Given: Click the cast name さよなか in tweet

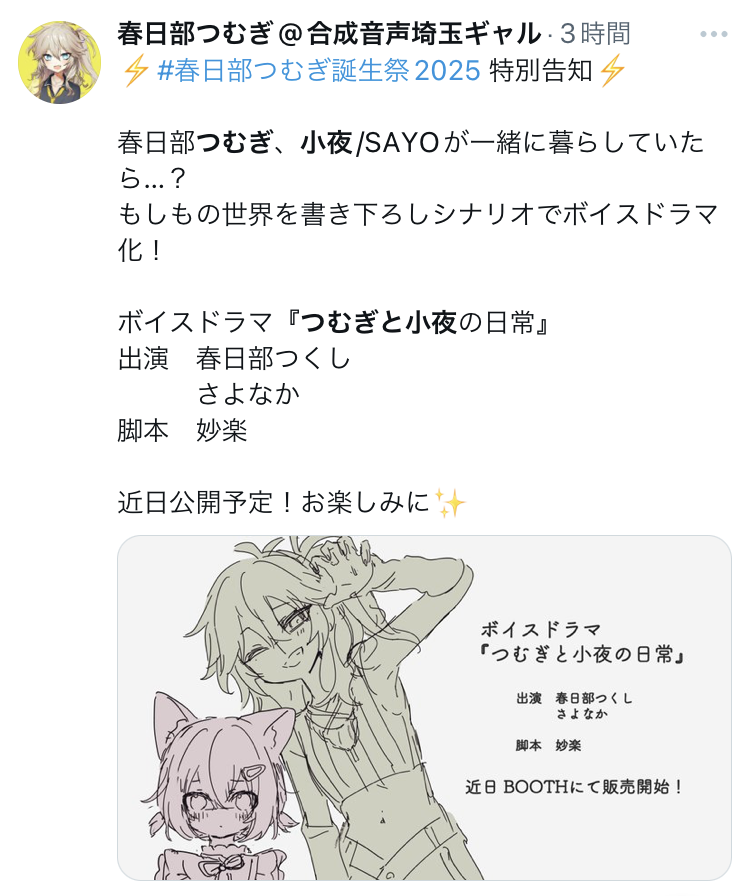Looking at the screenshot, I should coord(248,394).
